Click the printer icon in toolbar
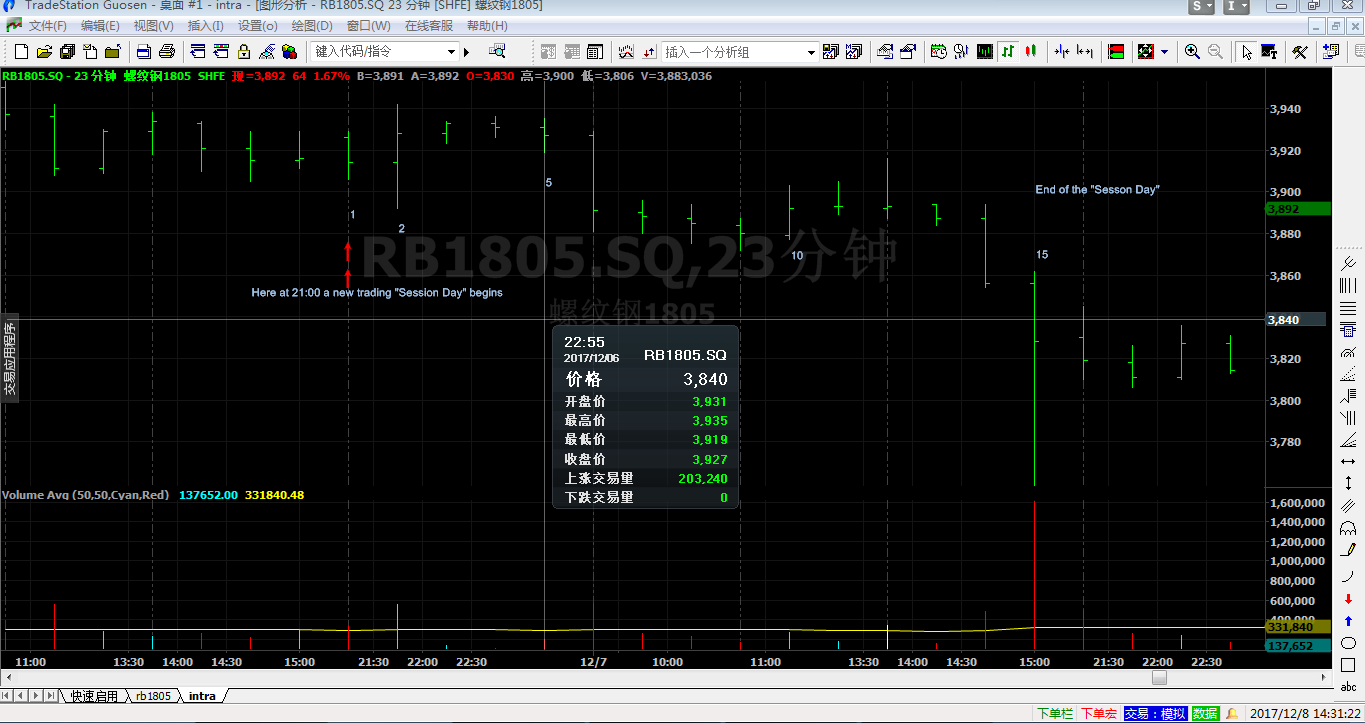The image size is (1365, 723). [167, 51]
